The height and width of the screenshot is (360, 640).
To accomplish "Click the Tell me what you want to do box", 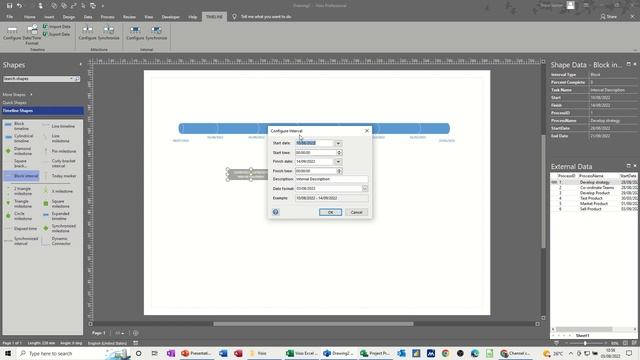I will tap(262, 17).
